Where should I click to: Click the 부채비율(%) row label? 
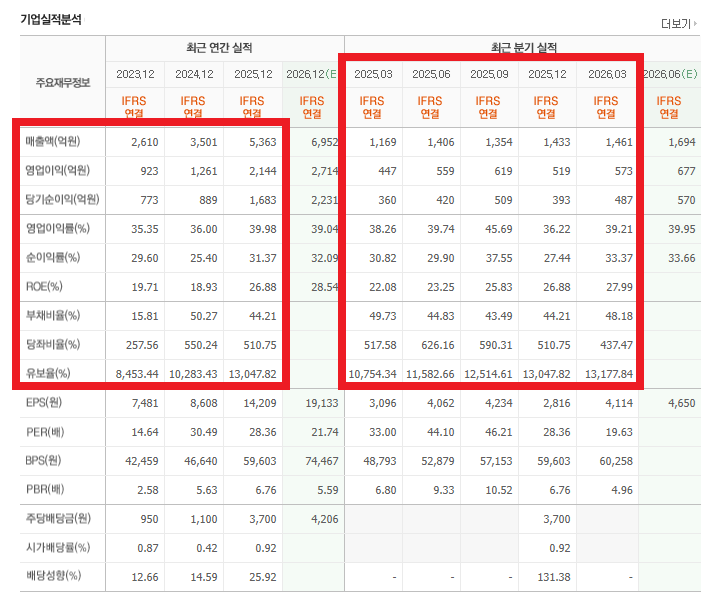pyautogui.click(x=53, y=315)
